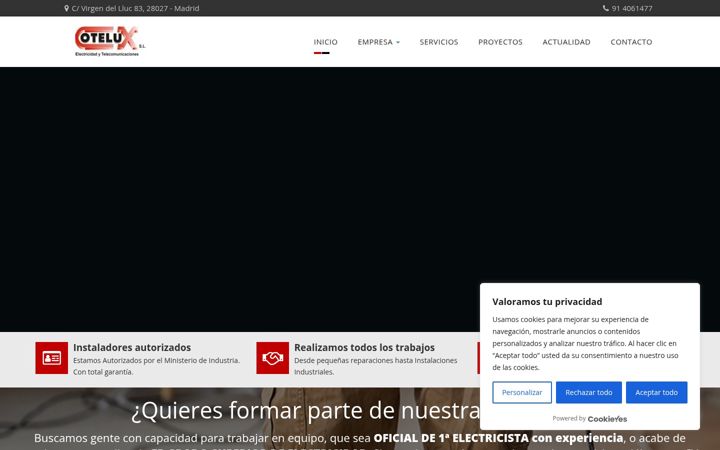The height and width of the screenshot is (450, 720).
Task: Click the Realizamos todos los trabajos heading
Action: coord(365,348)
